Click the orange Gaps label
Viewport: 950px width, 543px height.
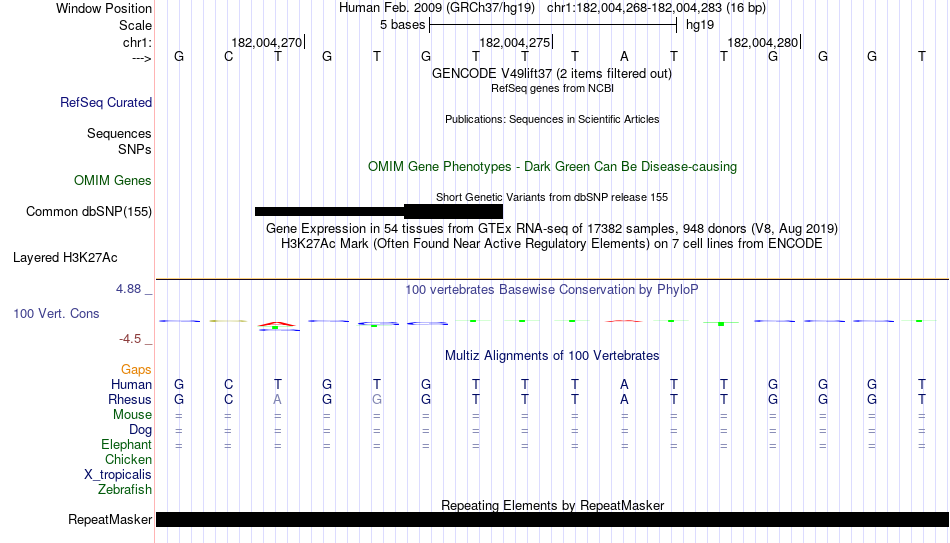tap(136, 370)
